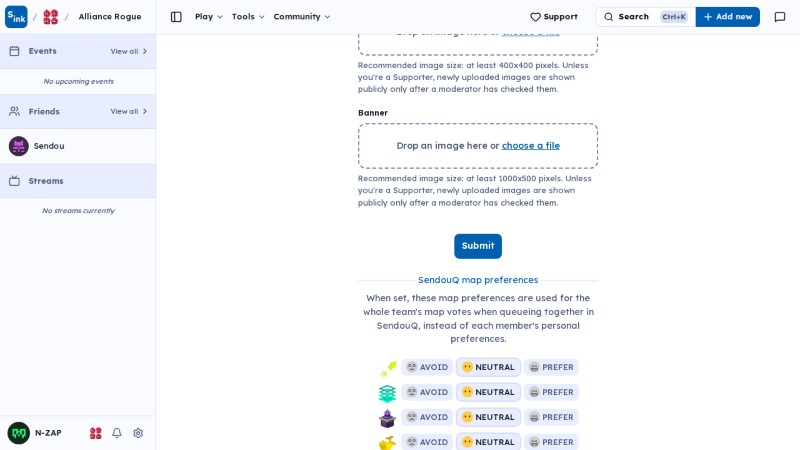Screen dimensions: 800x450
Task: Click the N-ZAP username
Action: pyautogui.click(x=48, y=433)
